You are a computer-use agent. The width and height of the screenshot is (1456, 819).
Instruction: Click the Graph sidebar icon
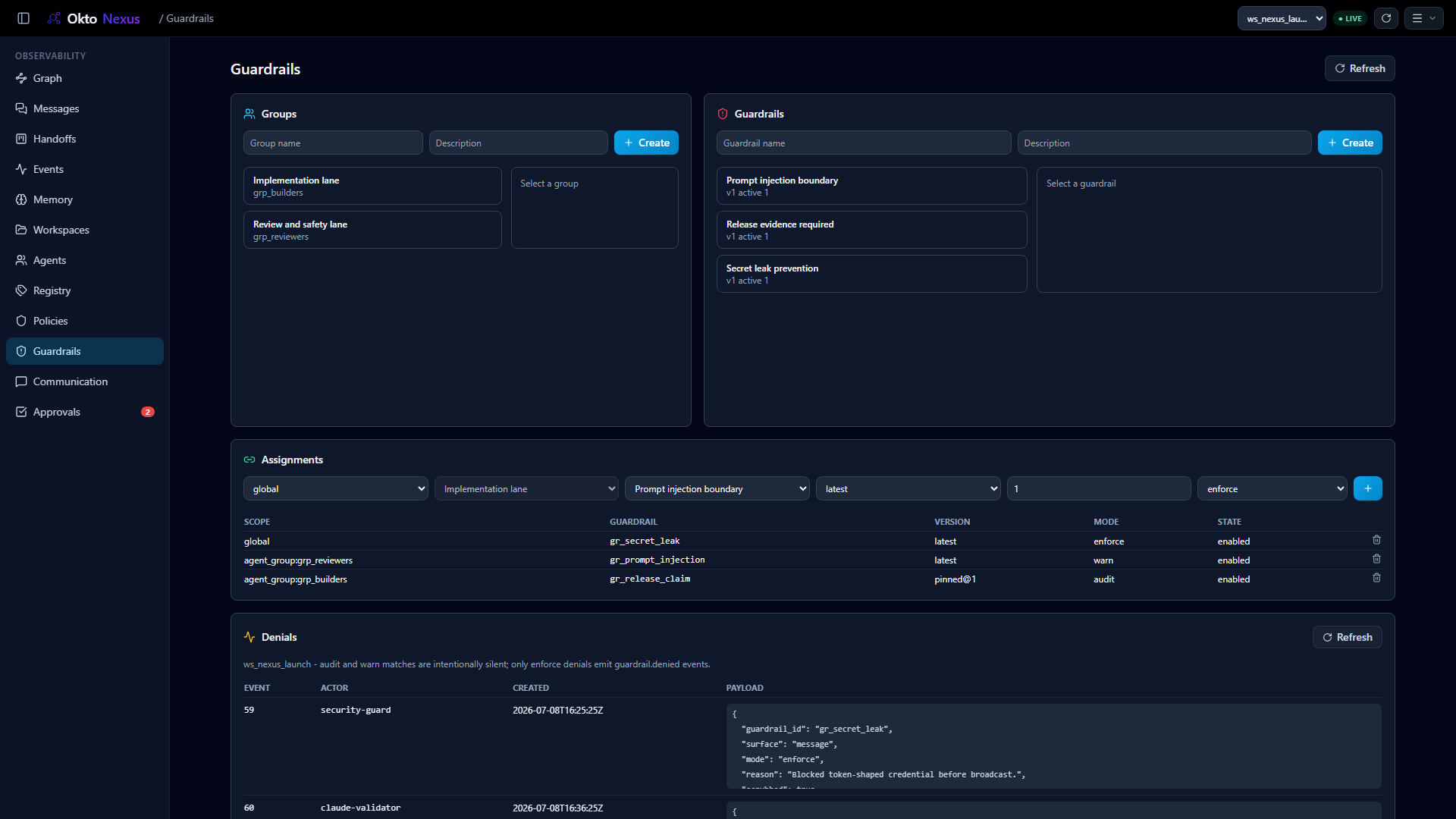pyautogui.click(x=21, y=78)
